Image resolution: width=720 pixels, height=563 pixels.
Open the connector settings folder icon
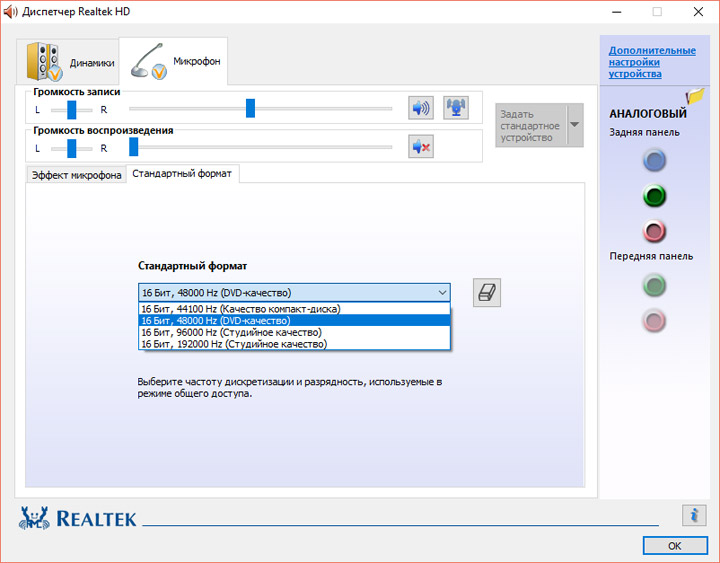point(695,96)
